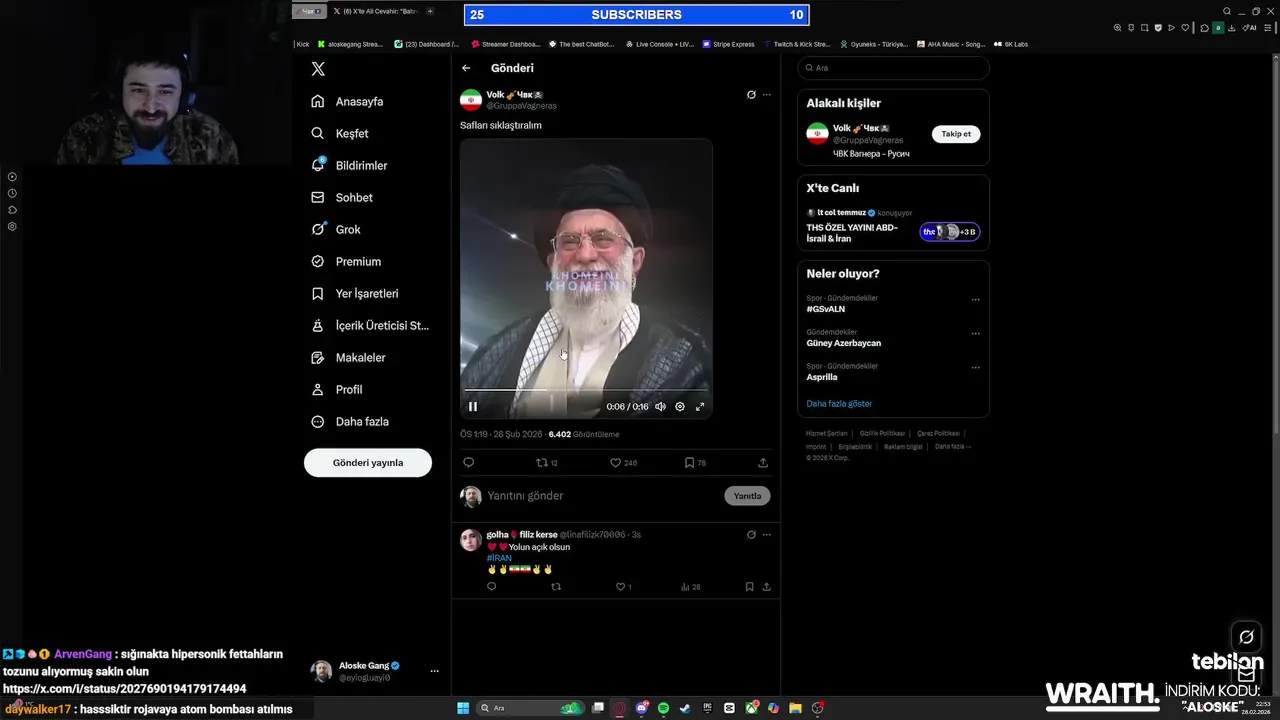Open Yer İşaretleri bookmarks
Image resolution: width=1280 pixels, height=720 pixels.
coord(355,293)
